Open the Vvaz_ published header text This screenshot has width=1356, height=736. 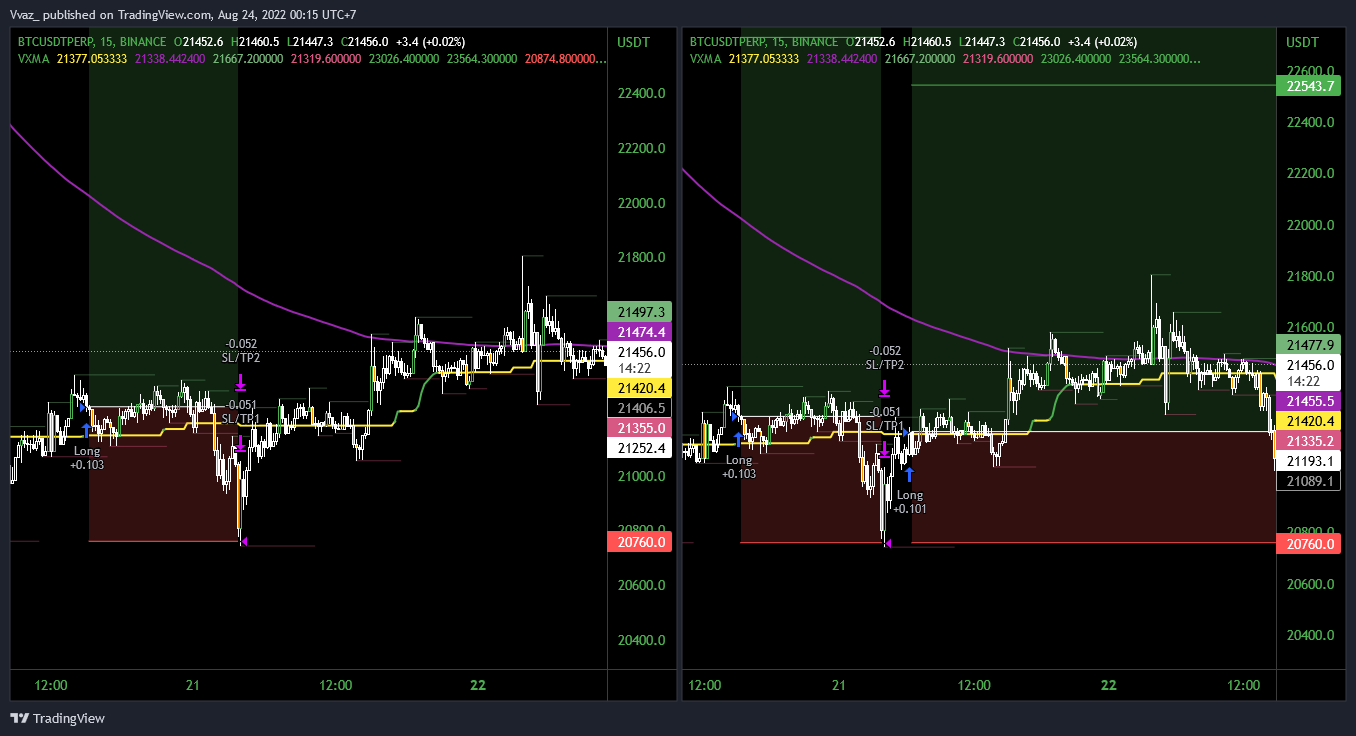point(183,15)
